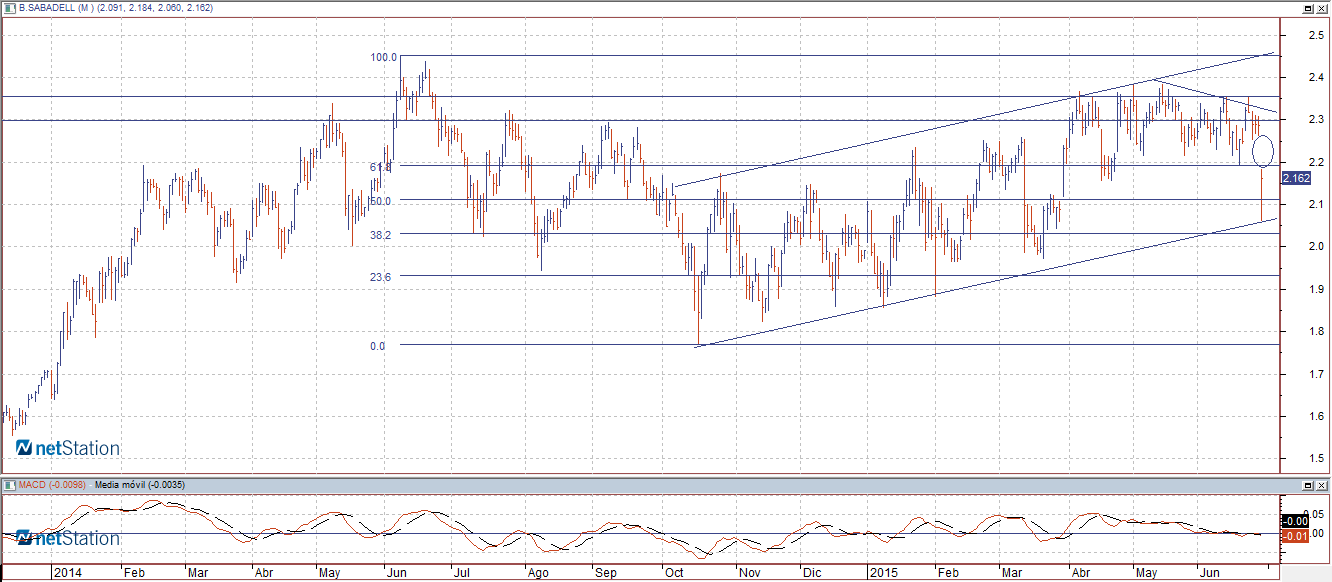
Task: Select the MACD (-0.0098) label
Action: tap(53, 485)
